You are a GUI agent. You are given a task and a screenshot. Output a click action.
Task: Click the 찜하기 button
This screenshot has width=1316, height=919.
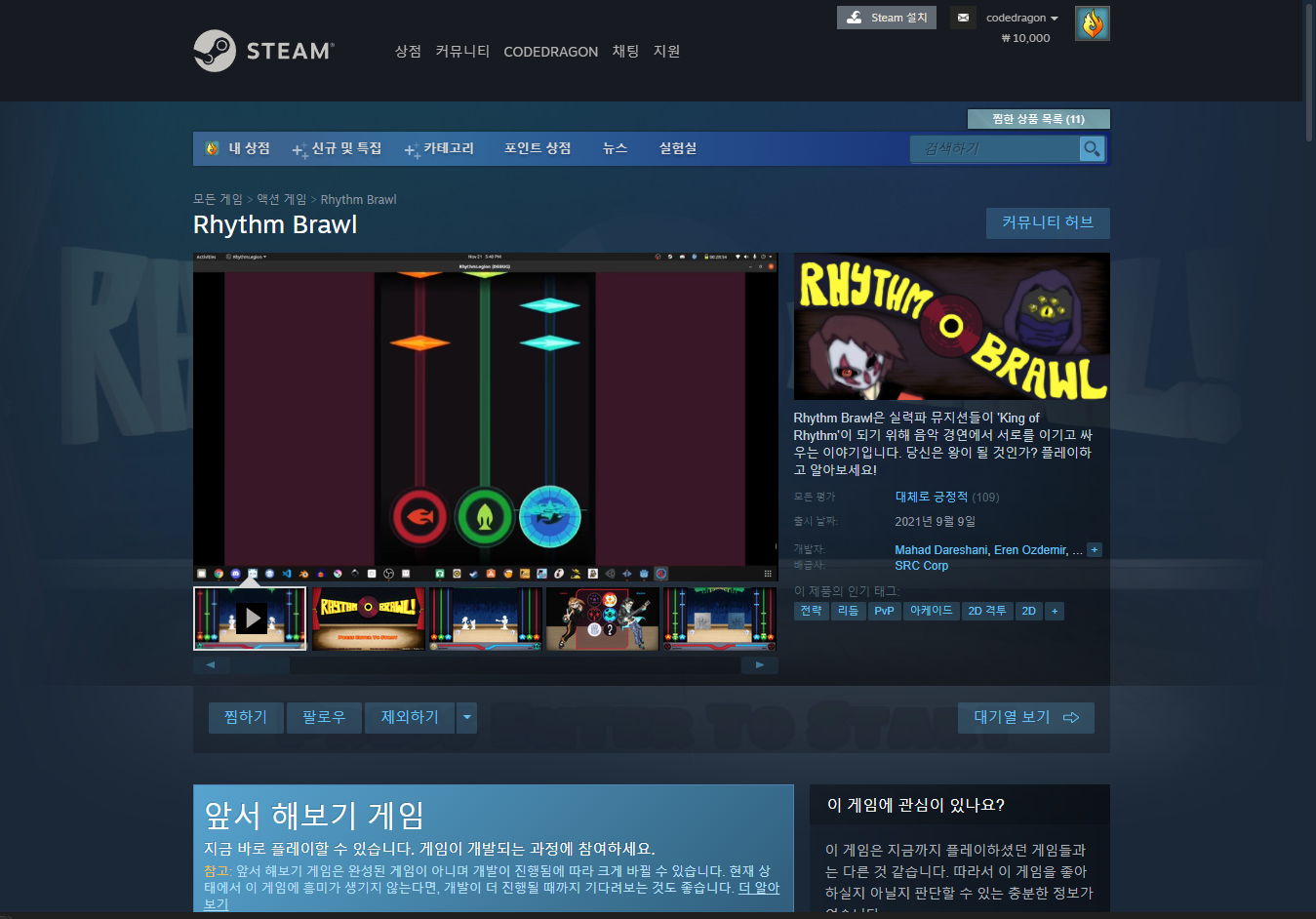[246, 718]
